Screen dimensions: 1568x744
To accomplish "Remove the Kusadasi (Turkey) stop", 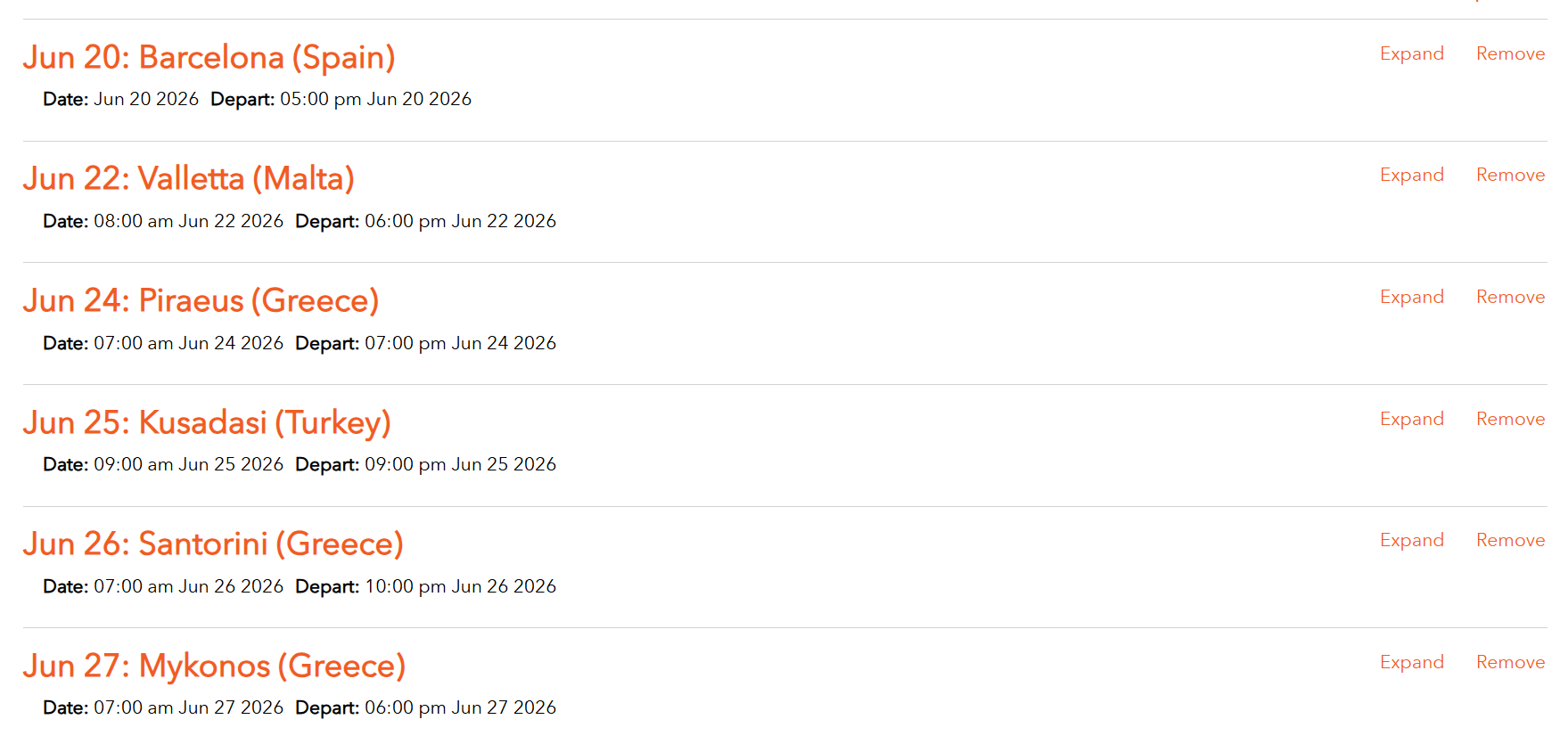I will click(1510, 419).
